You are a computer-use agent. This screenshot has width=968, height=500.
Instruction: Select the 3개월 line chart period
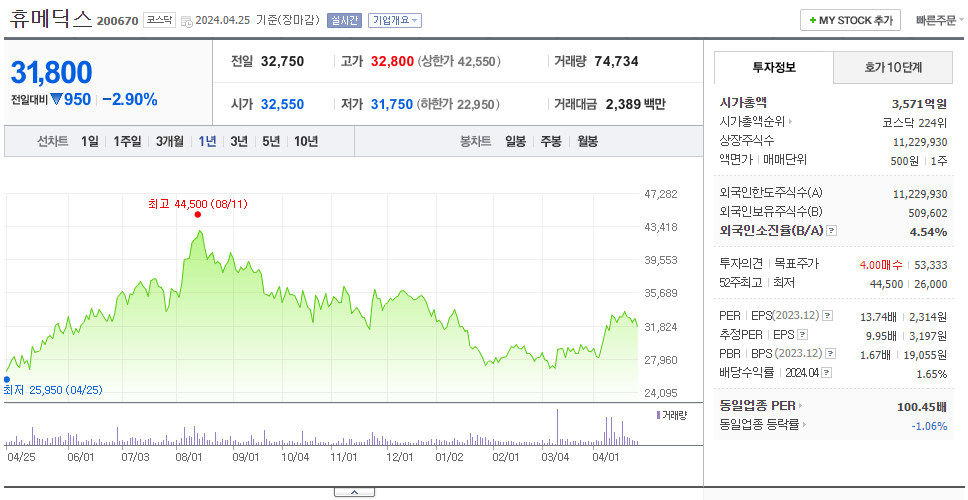[170, 141]
